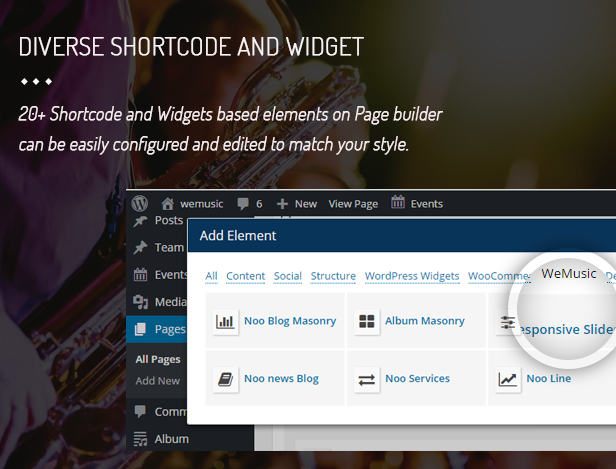Switch to the Content filter tab
Screen dimensions: 616x469
tap(245, 276)
